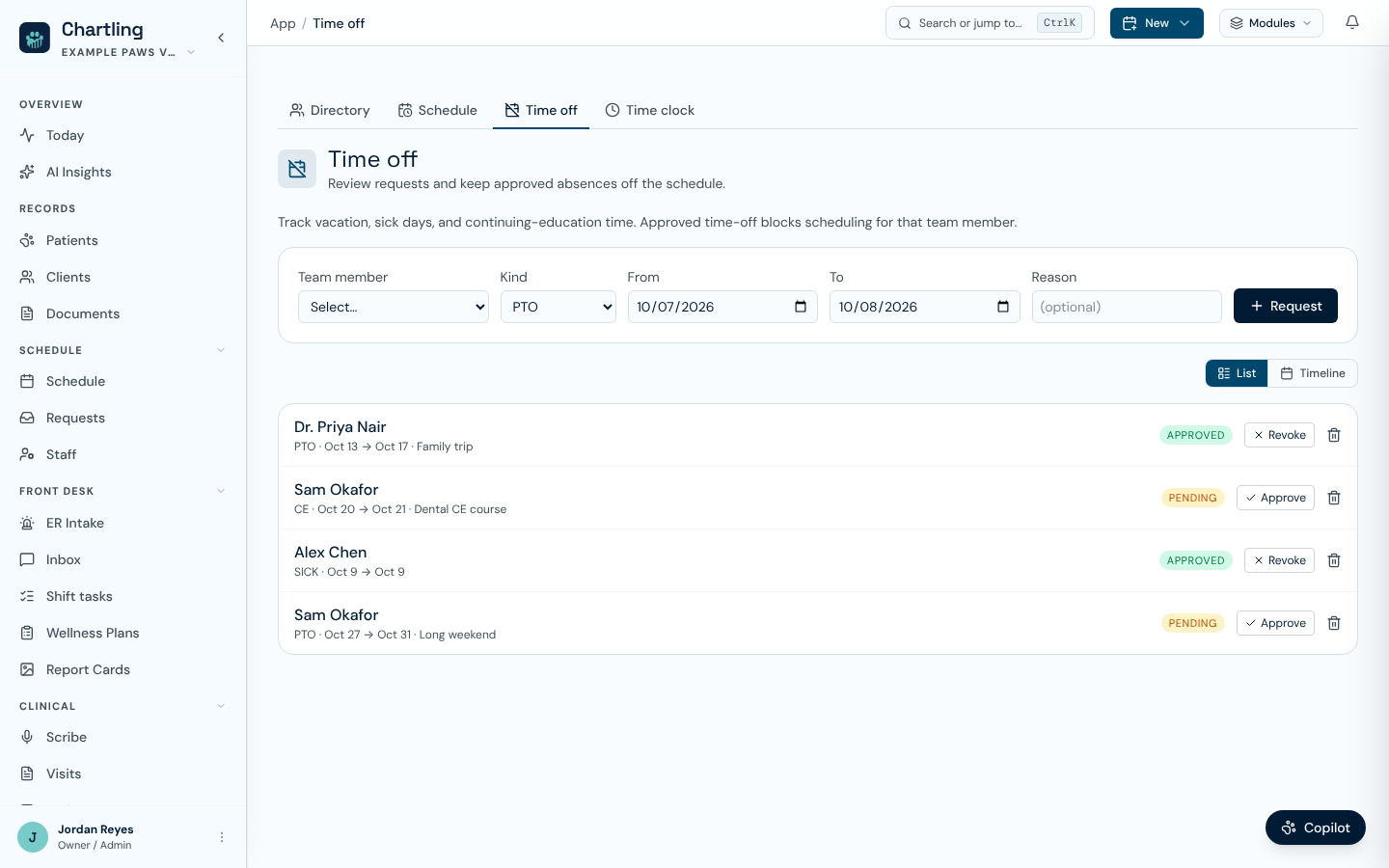Click the From date field
Image resolution: width=1389 pixels, height=868 pixels.
tap(722, 307)
